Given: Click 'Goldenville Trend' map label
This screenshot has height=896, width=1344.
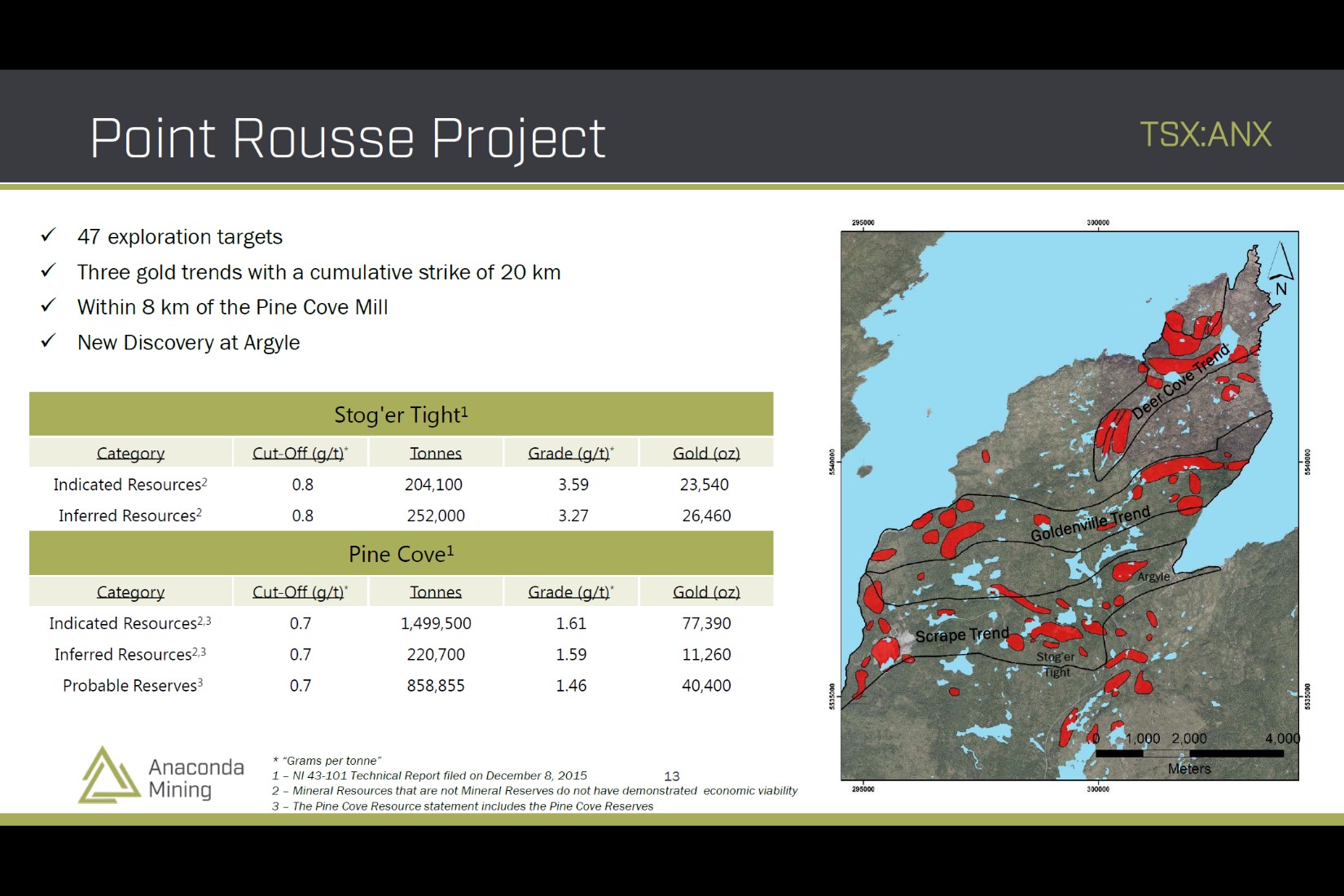Looking at the screenshot, I should [1090, 524].
